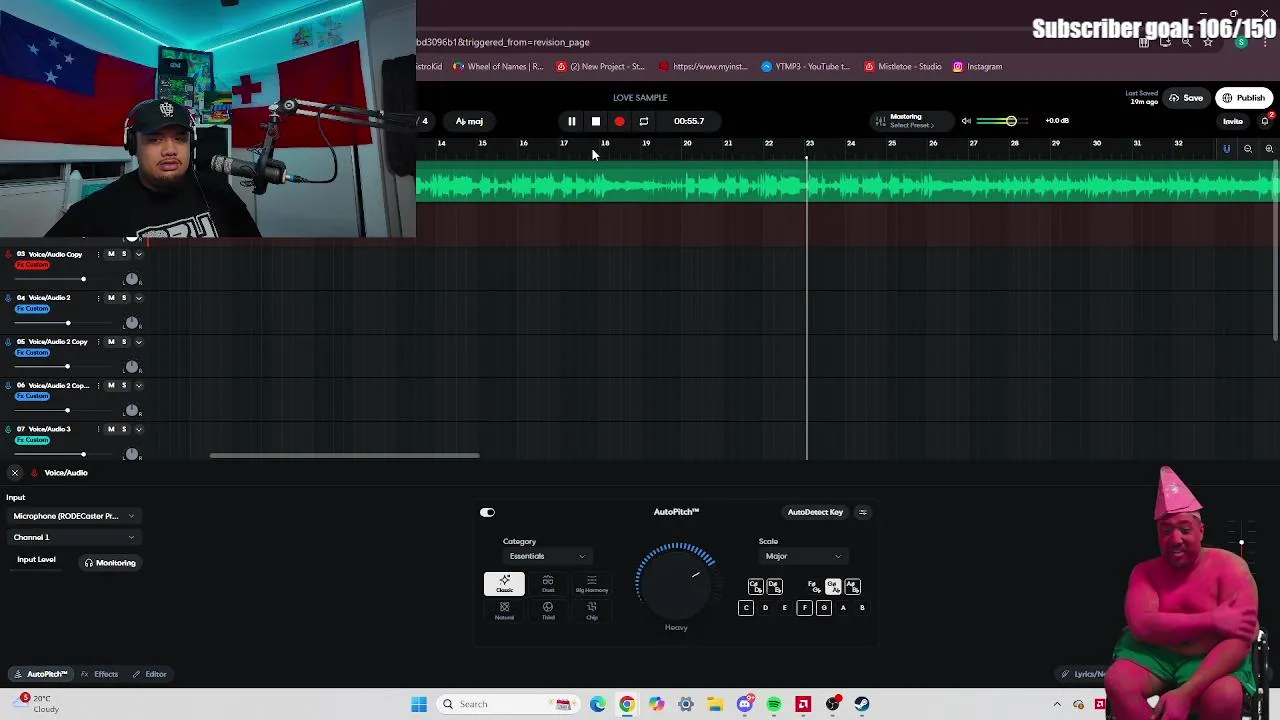The height and width of the screenshot is (720, 1280).
Task: Click the AutoDetect Key button
Action: click(x=815, y=512)
